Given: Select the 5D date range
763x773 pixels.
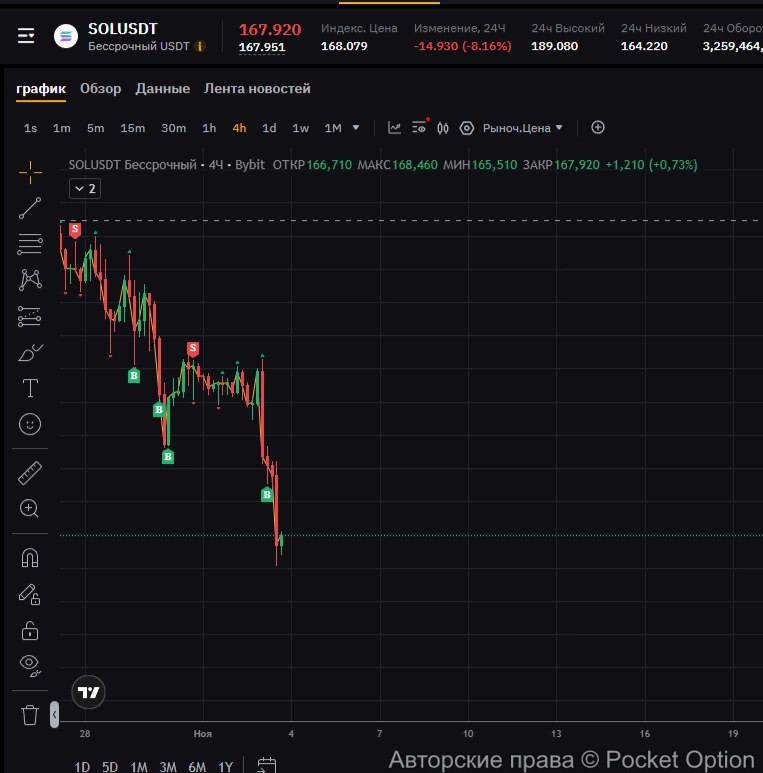Looking at the screenshot, I should tap(110, 766).
